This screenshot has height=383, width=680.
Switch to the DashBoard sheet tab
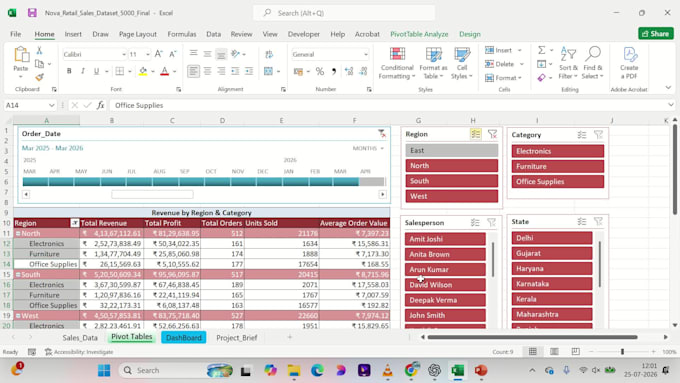pyautogui.click(x=183, y=337)
